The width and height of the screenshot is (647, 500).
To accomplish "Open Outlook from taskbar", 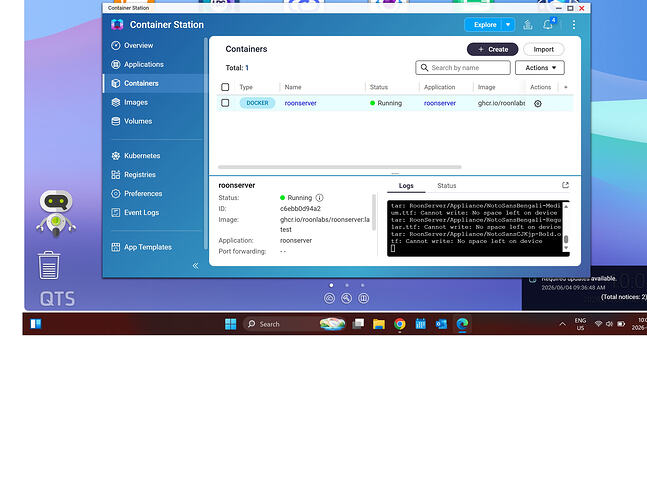I will click(441, 324).
